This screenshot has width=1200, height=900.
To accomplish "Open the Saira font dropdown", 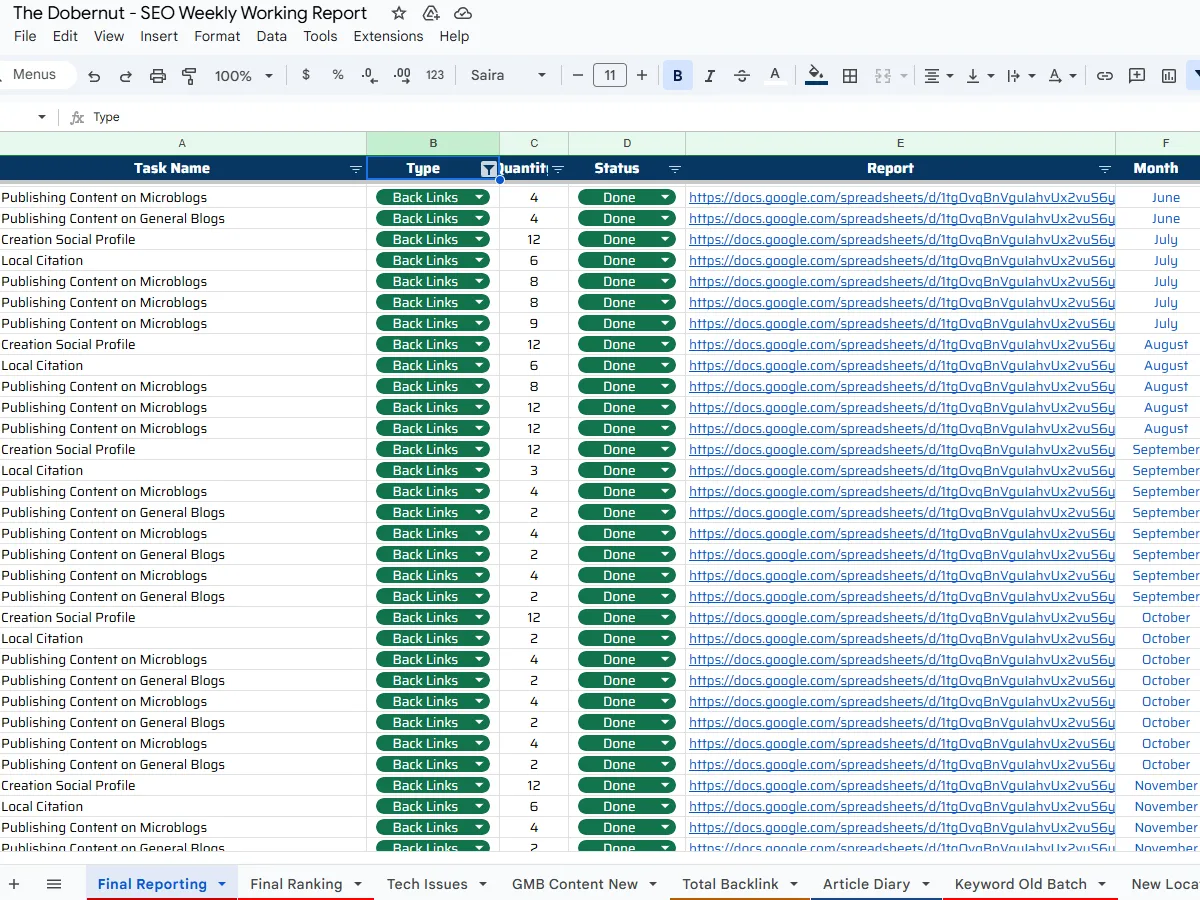I will point(509,76).
